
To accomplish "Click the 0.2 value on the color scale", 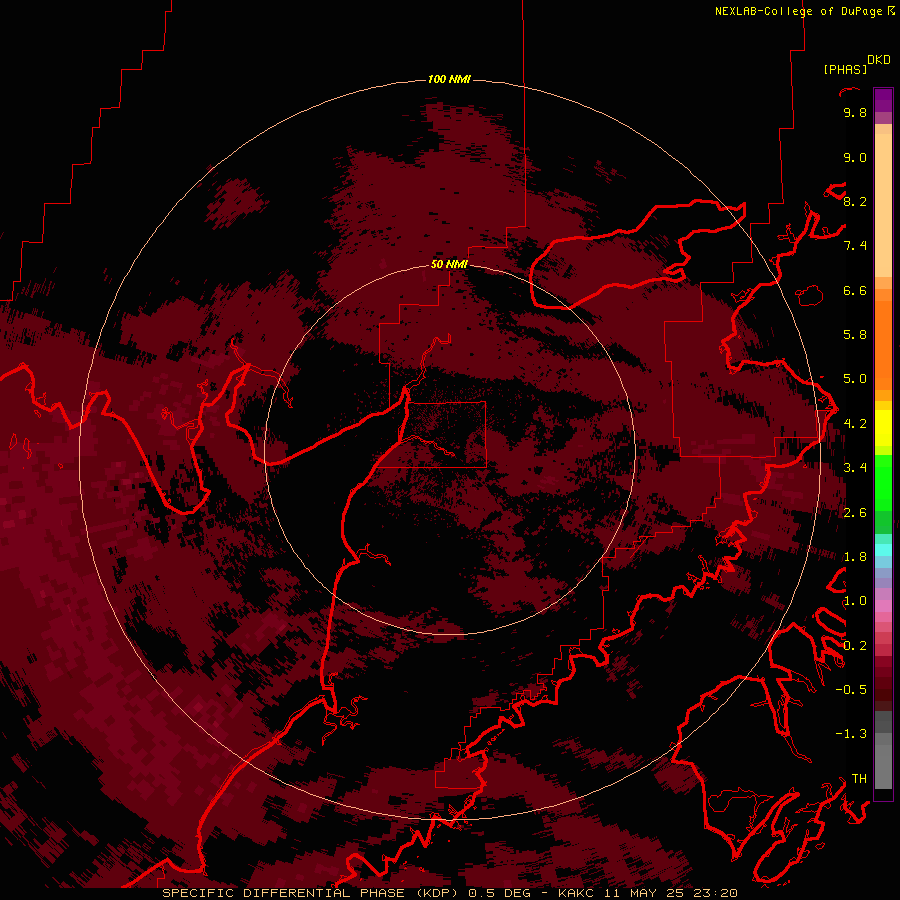I will point(855,646).
